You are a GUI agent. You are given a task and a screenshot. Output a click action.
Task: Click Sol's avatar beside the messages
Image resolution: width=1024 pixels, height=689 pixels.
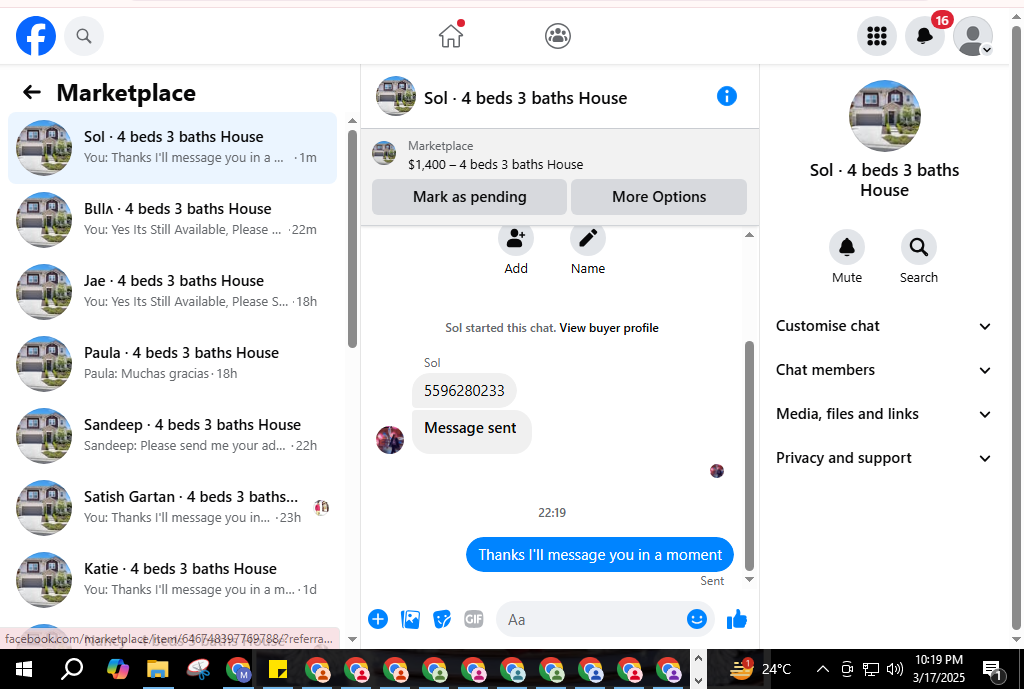point(390,440)
